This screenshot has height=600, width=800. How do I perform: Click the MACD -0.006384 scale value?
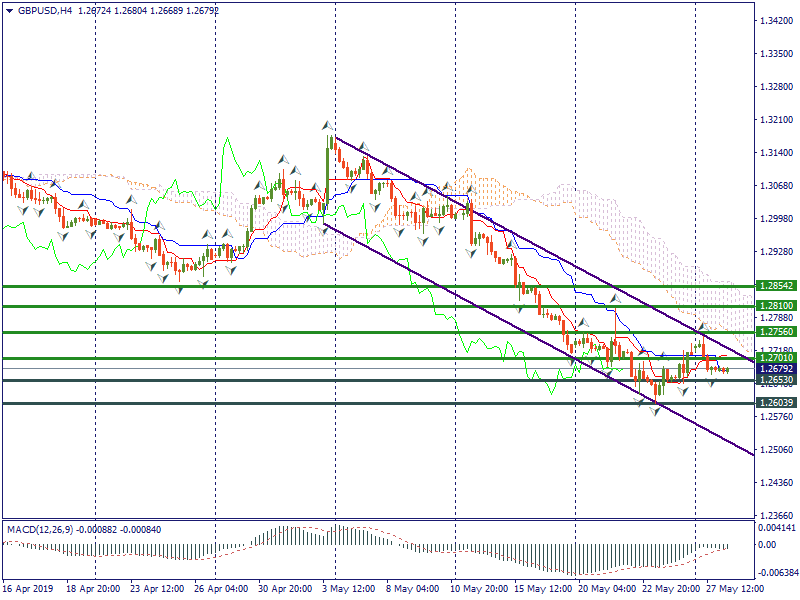coord(776,574)
